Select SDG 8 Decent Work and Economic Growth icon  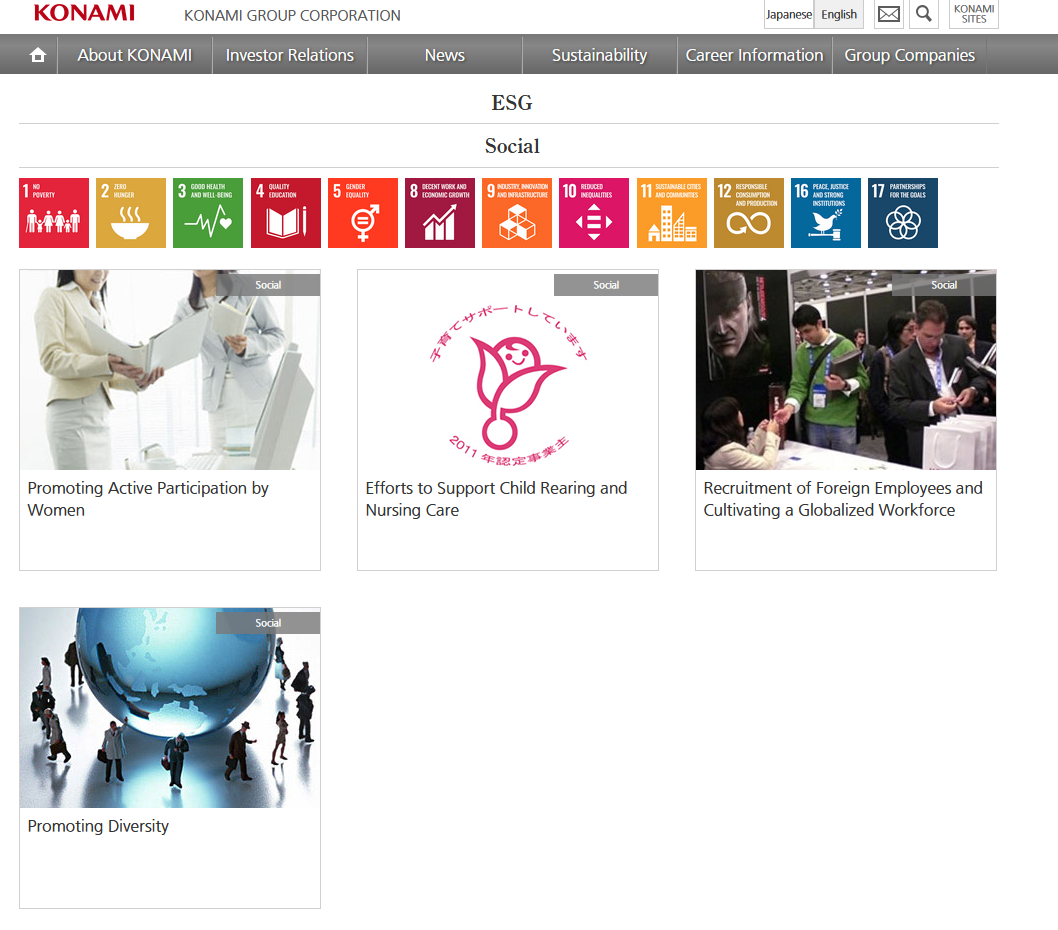[x=440, y=213]
